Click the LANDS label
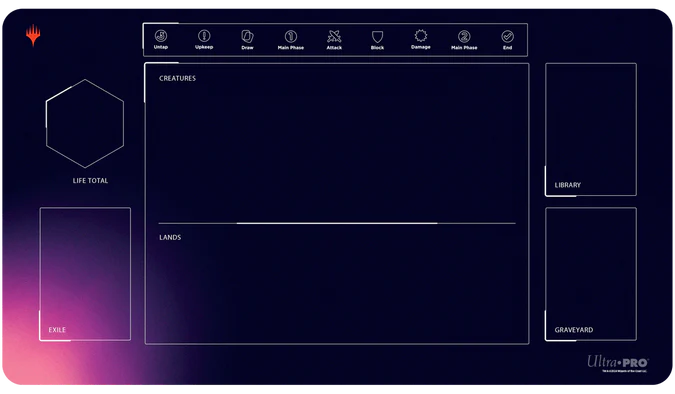Screen dimensions: 675x394 (170, 237)
